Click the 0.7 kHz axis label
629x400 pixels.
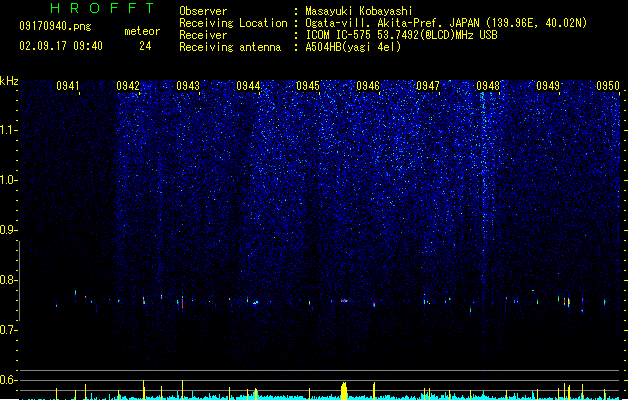pyautogui.click(x=9, y=330)
